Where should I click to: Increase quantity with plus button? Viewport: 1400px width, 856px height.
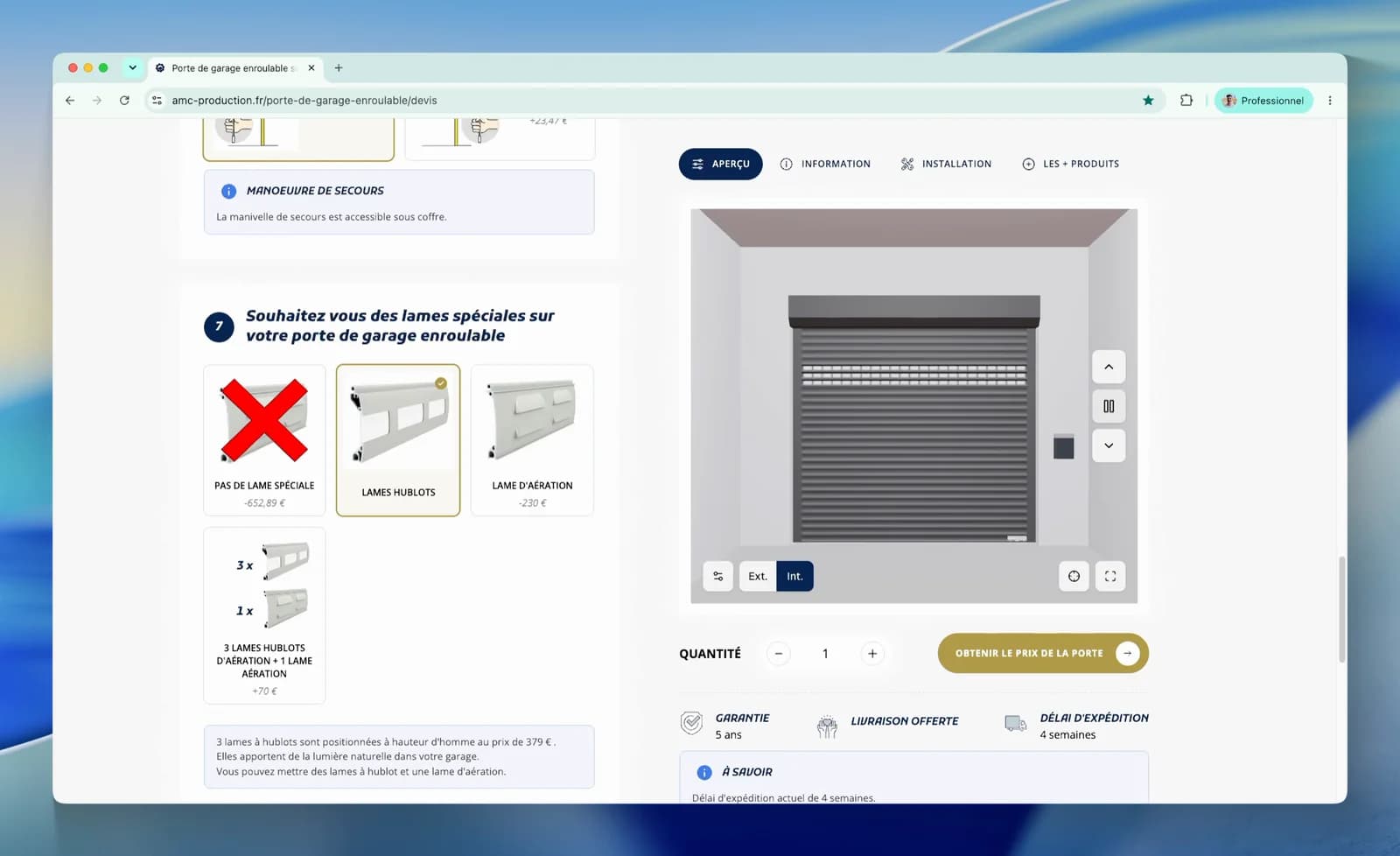tap(872, 654)
